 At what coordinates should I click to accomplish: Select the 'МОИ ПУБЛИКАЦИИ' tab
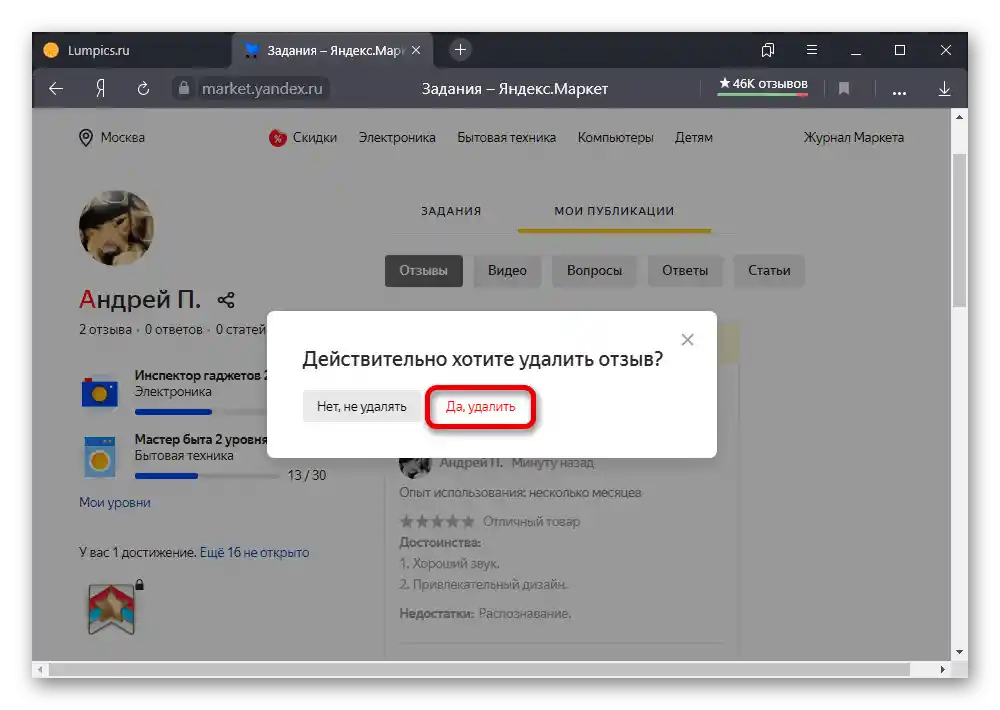point(614,211)
